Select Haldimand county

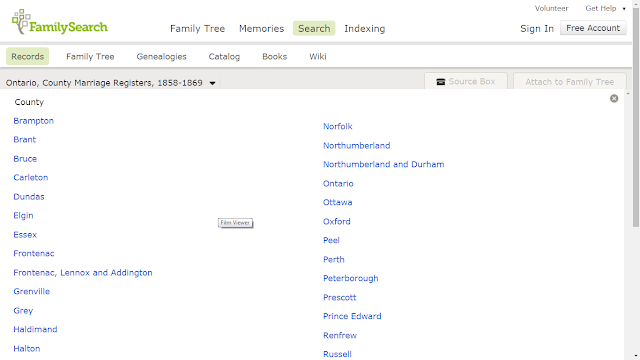[35, 329]
